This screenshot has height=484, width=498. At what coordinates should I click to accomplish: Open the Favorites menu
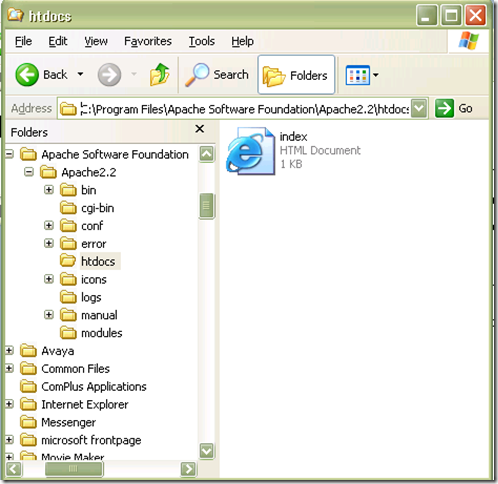(x=148, y=41)
